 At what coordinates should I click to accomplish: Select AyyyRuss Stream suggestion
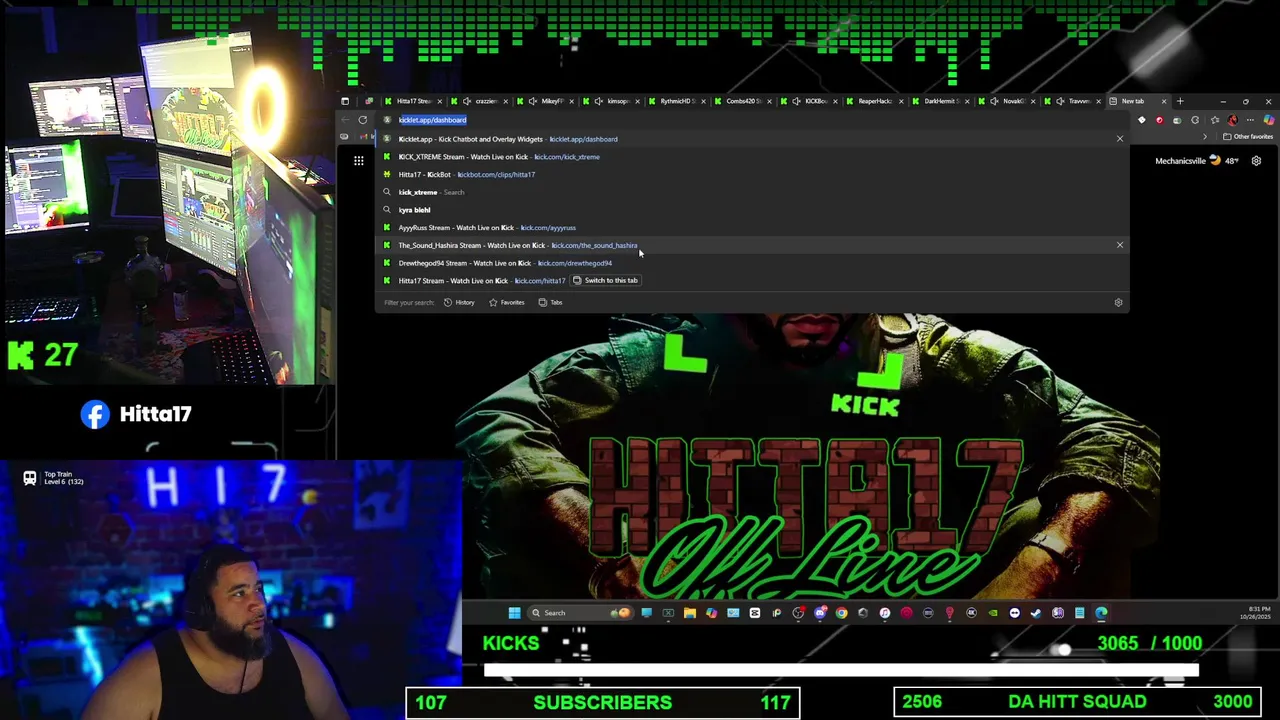752,227
